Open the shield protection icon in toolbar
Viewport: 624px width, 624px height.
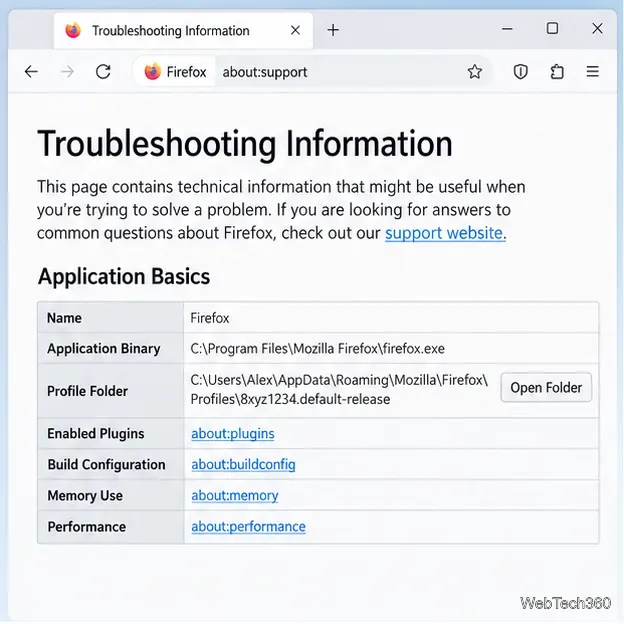[x=521, y=72]
